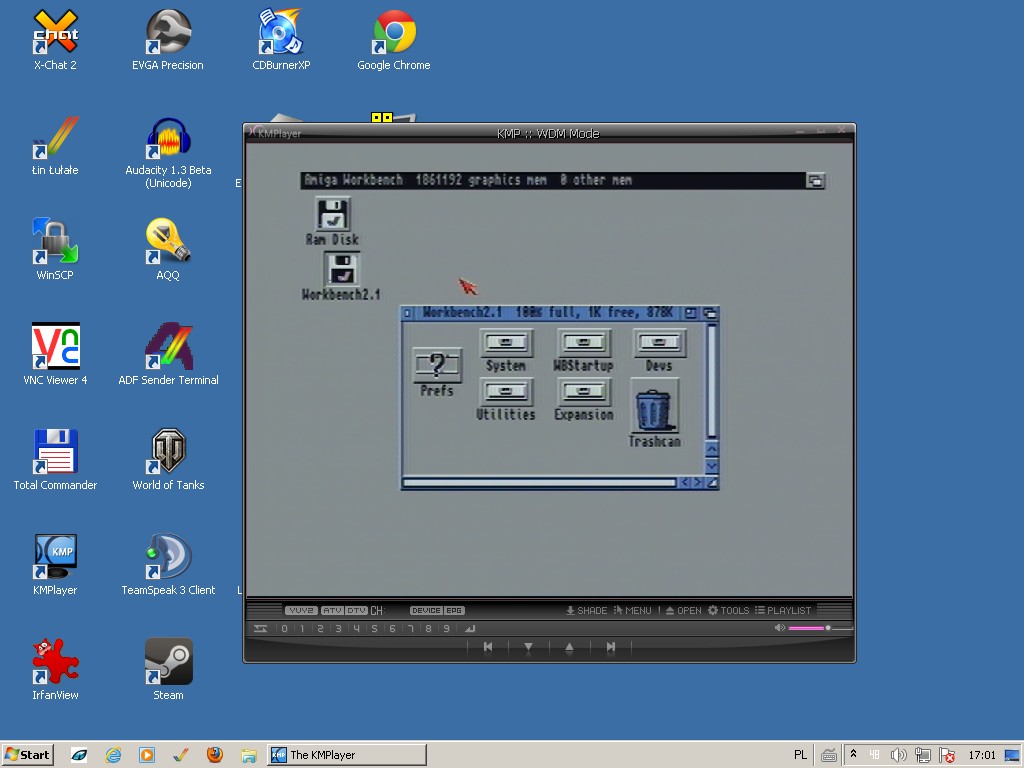
Task: Open KMPlayer TOOLS menu
Action: tap(729, 611)
